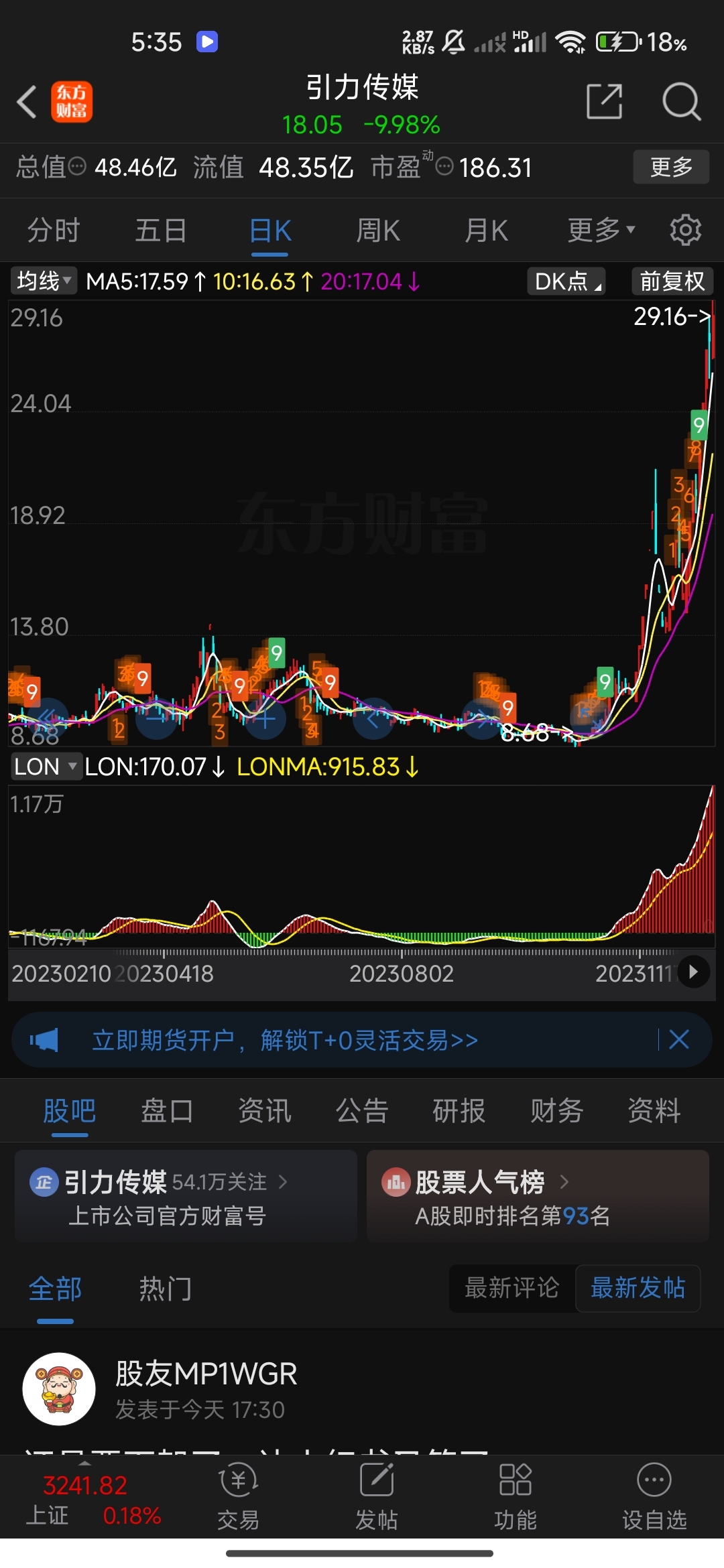
Task: Open chart settings gear icon
Action: point(685,230)
